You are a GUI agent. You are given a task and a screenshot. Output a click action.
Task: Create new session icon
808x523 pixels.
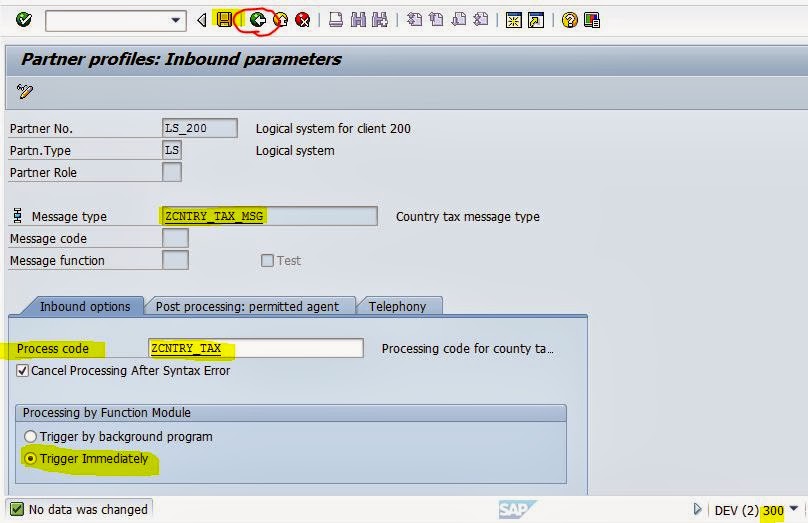[514, 20]
